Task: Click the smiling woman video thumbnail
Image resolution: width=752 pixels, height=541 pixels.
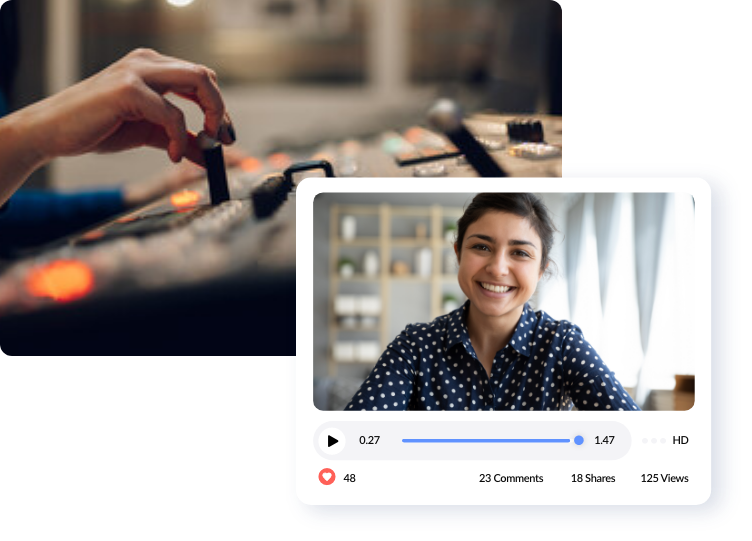Action: pyautogui.click(x=504, y=301)
